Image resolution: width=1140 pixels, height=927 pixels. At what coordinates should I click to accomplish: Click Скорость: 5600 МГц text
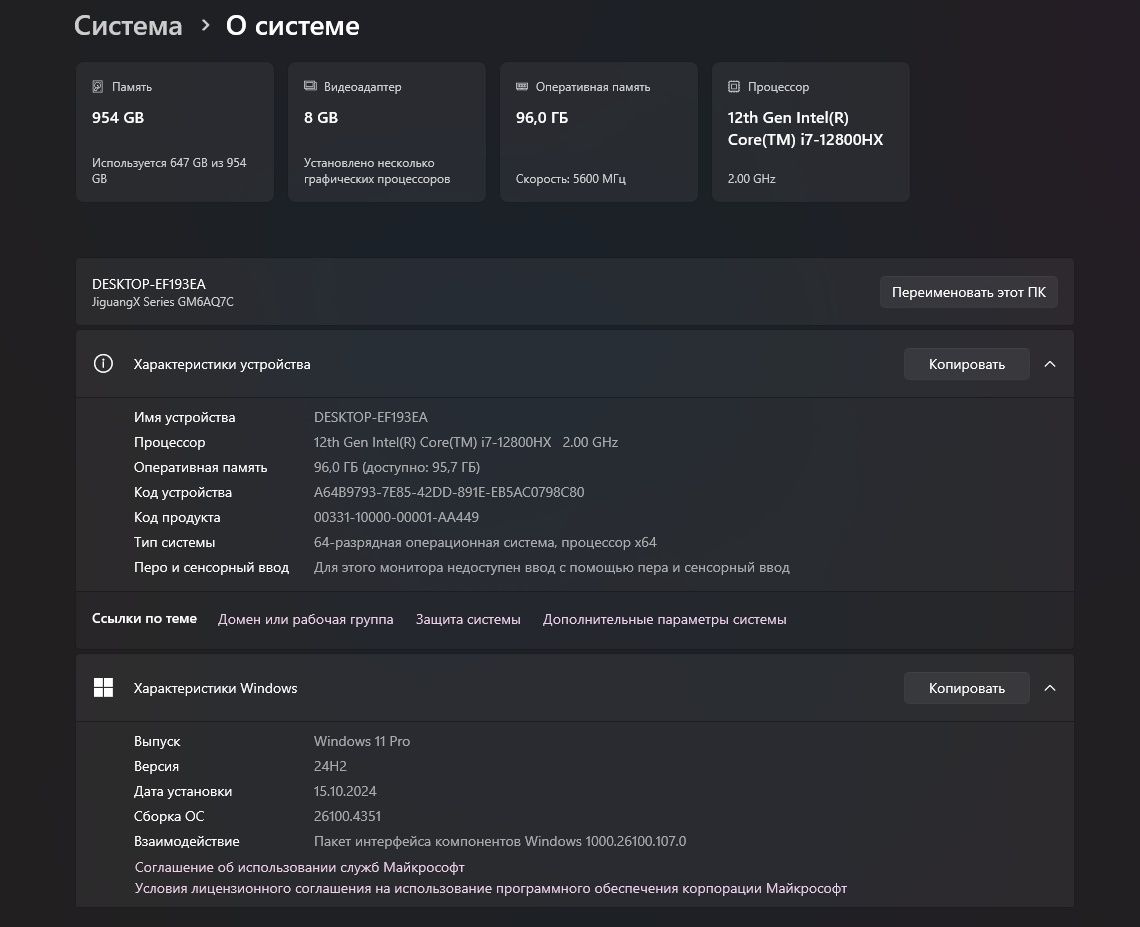571,179
